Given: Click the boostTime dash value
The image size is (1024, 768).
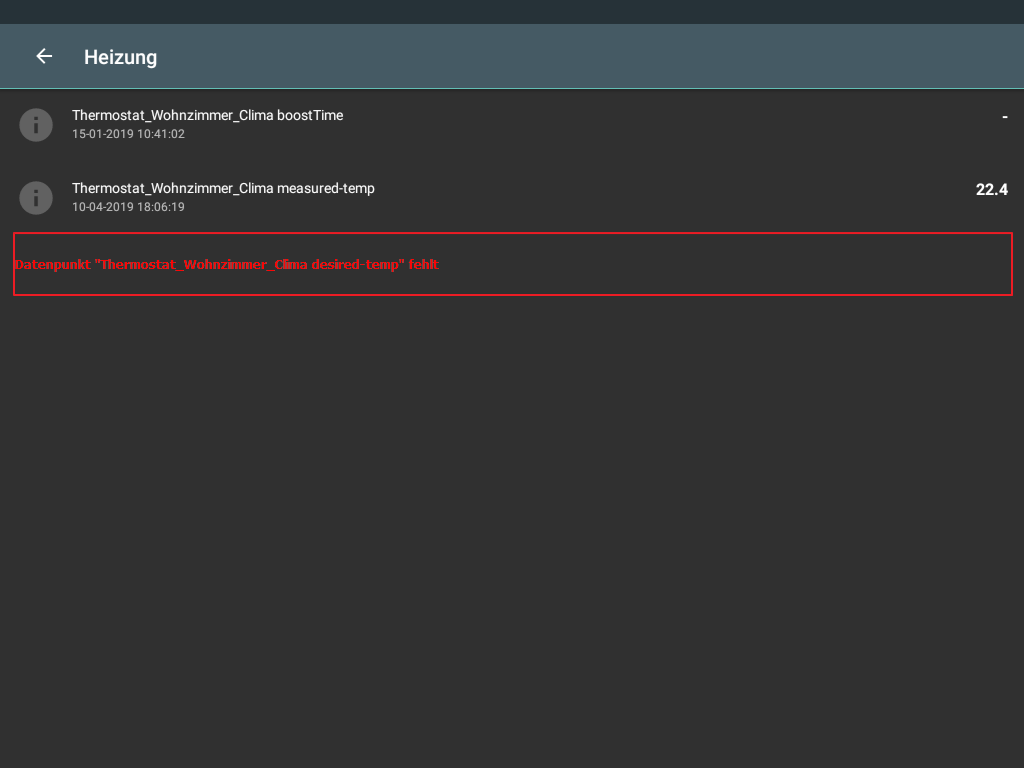Looking at the screenshot, I should tap(1004, 117).
